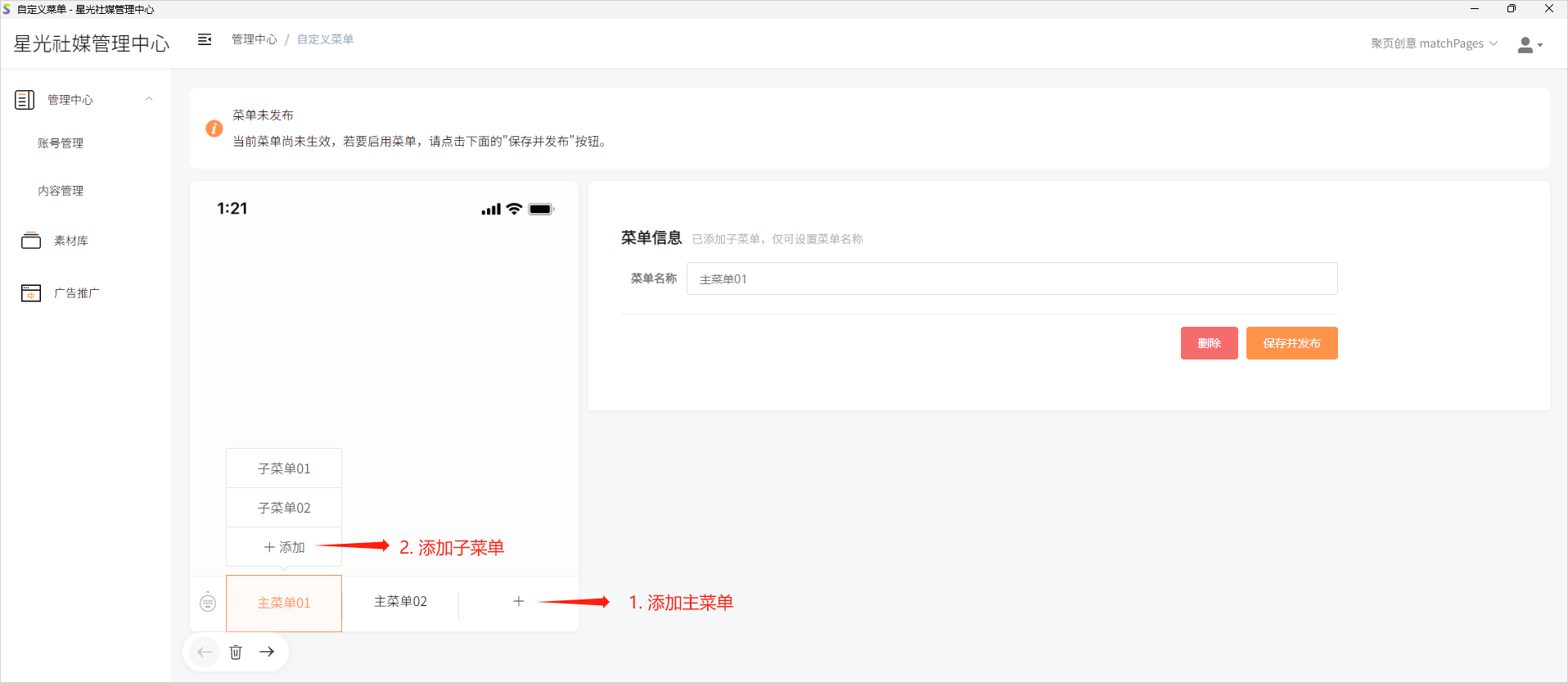The height and width of the screenshot is (683, 1568).
Task: Select the 主菜单01 tab in phone preview
Action: (284, 604)
